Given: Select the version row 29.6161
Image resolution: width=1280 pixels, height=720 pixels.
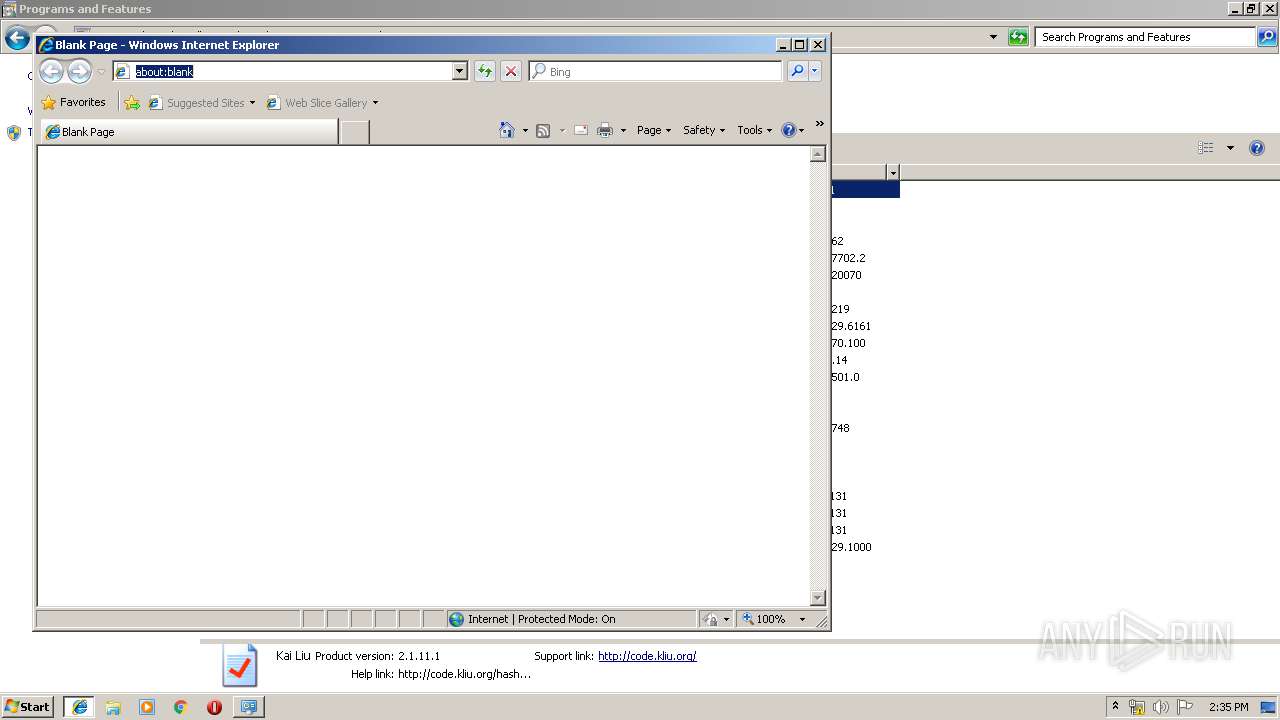Looking at the screenshot, I should [x=851, y=326].
